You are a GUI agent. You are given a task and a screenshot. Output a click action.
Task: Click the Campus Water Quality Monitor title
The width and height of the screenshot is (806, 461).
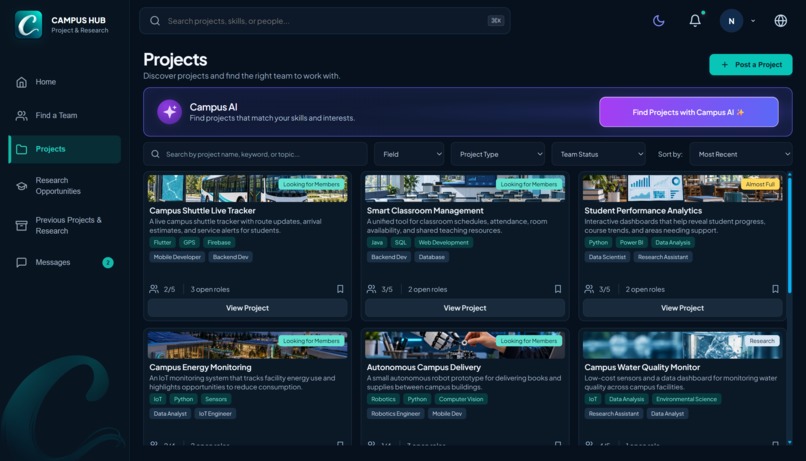642,367
